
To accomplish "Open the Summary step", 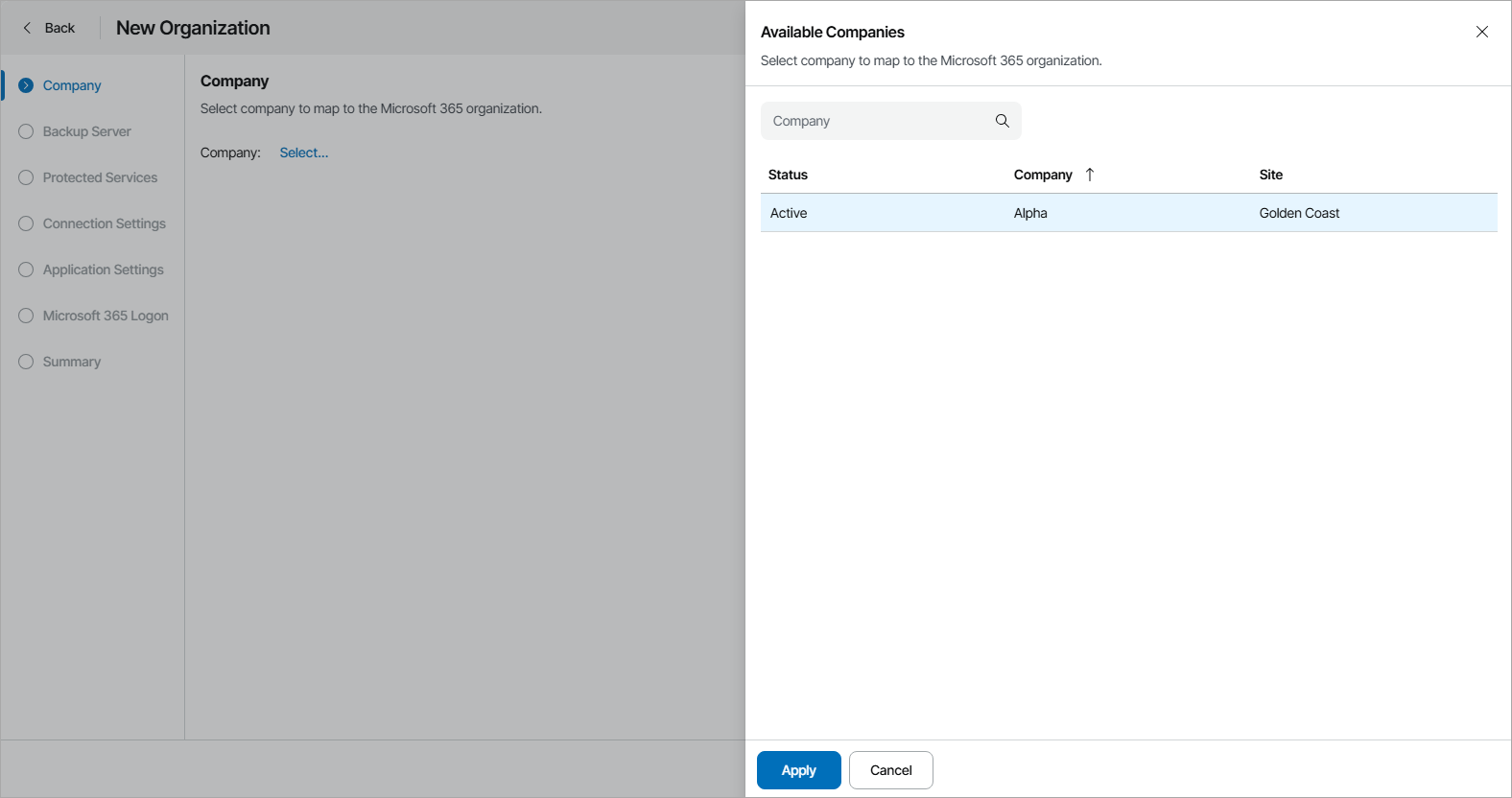I will point(71,362).
